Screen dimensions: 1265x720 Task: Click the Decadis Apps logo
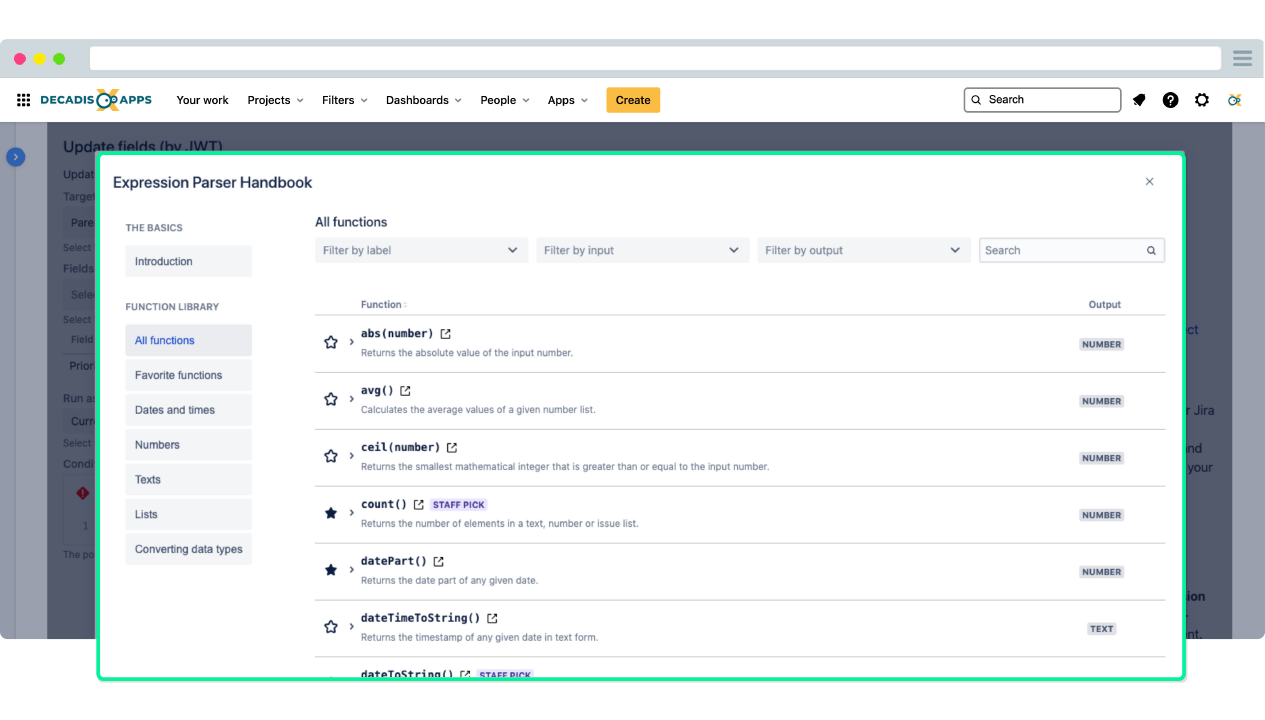tap(96, 100)
